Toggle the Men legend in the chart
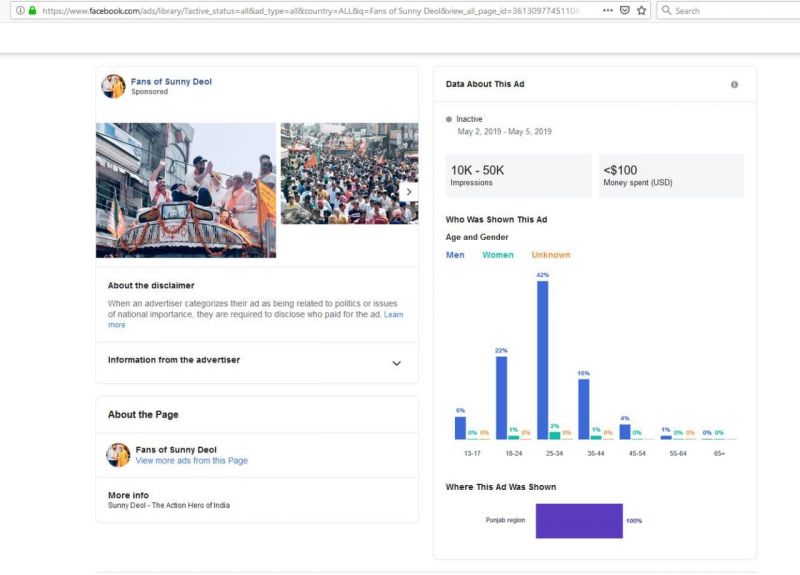The image size is (800, 575). click(454, 255)
